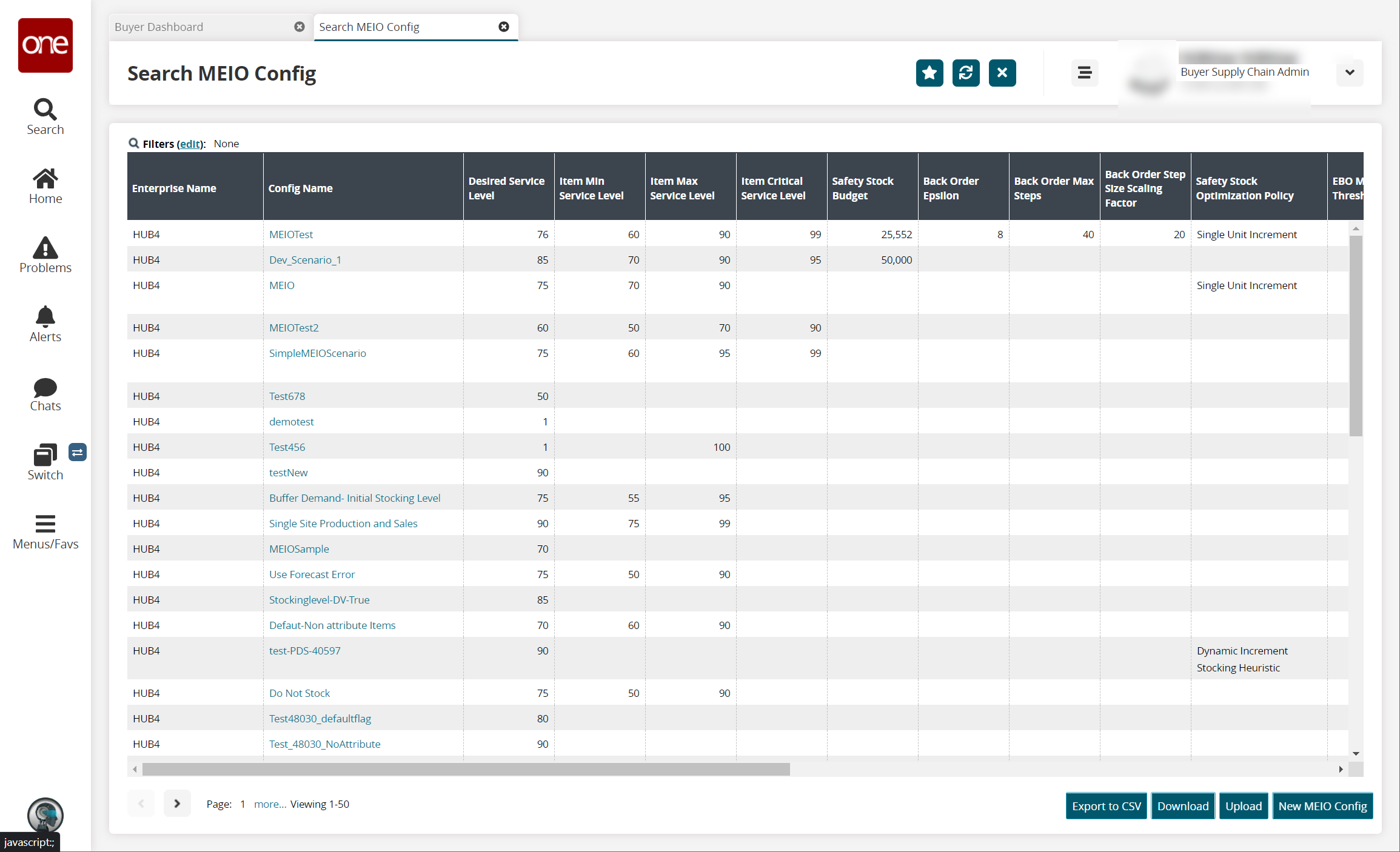1400x852 pixels.
Task: Open the Dev_Scenario_1 config link
Action: coord(305,260)
